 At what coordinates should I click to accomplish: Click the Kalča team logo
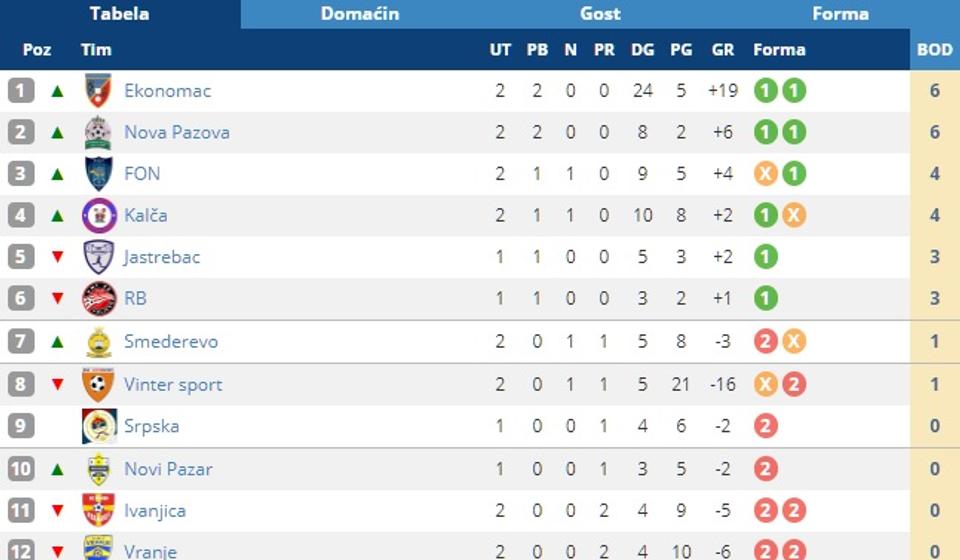98,215
